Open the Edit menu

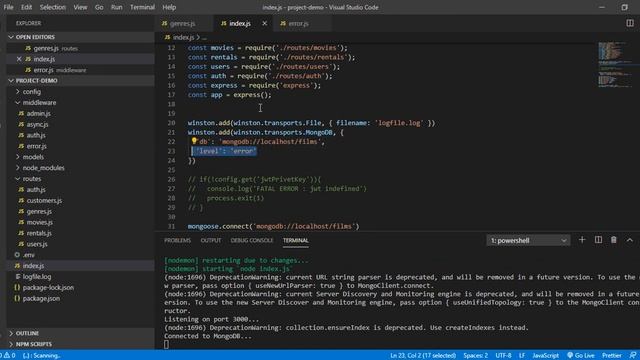click(x=27, y=7)
